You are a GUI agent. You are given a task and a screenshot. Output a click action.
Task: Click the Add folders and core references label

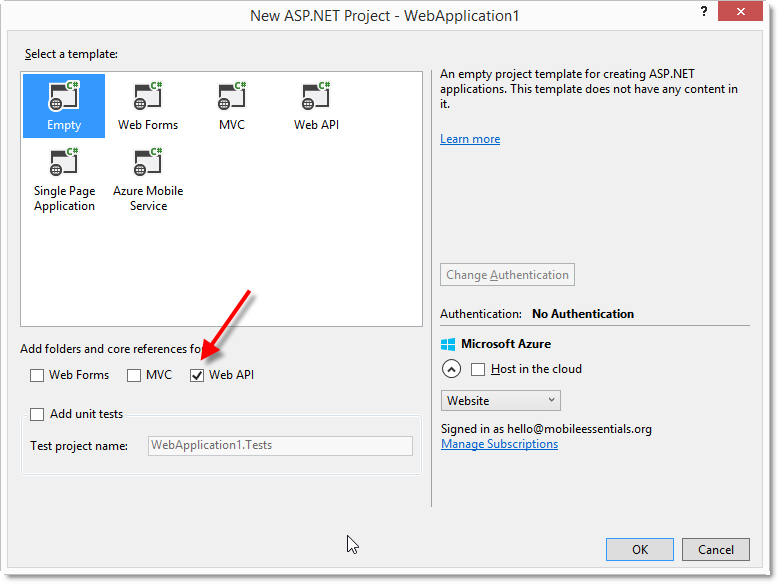[x=110, y=349]
